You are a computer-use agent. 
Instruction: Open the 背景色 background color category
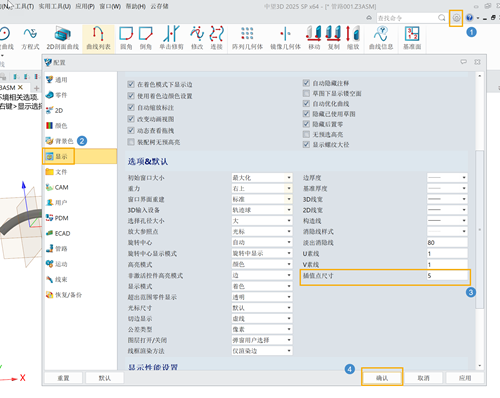59,141
